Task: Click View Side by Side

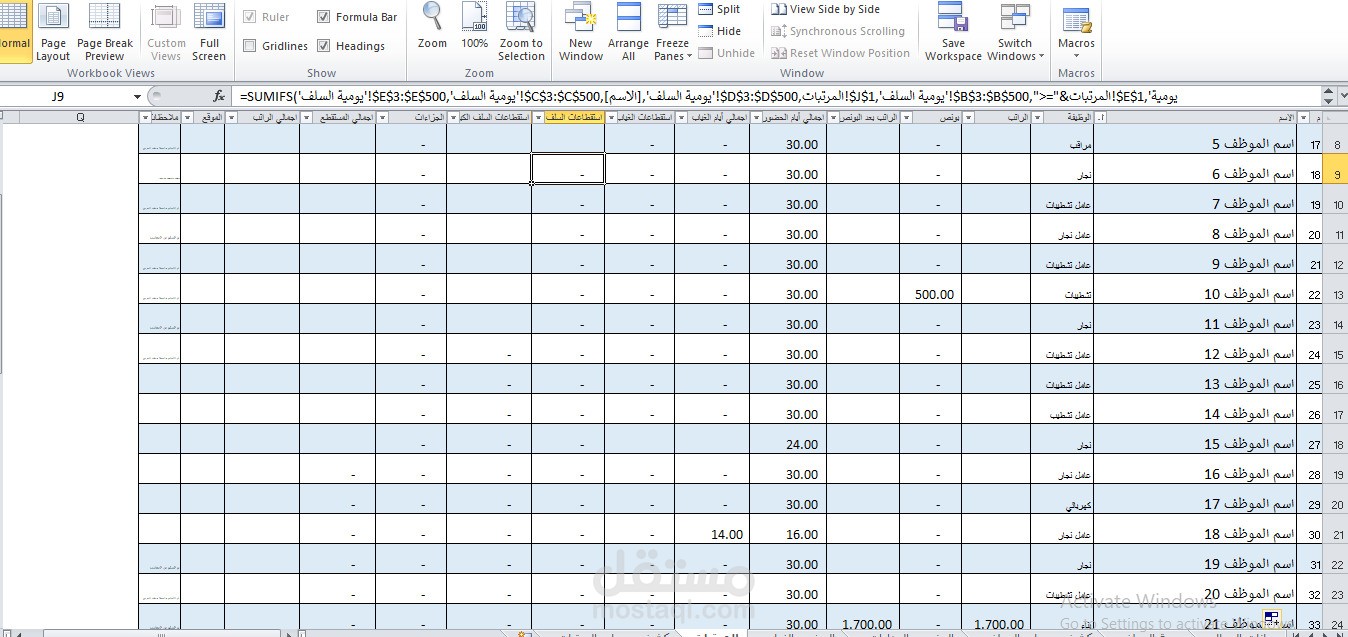Action: [x=825, y=9]
